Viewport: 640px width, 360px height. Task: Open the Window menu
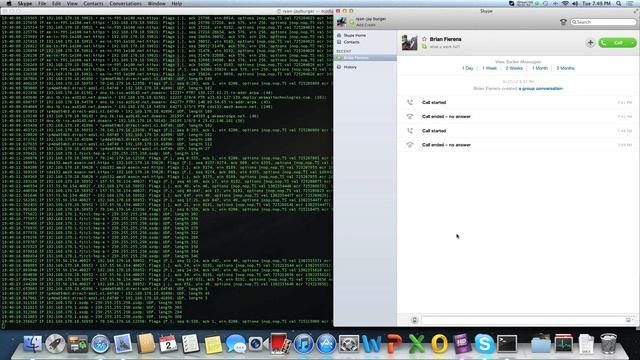coord(156,3)
